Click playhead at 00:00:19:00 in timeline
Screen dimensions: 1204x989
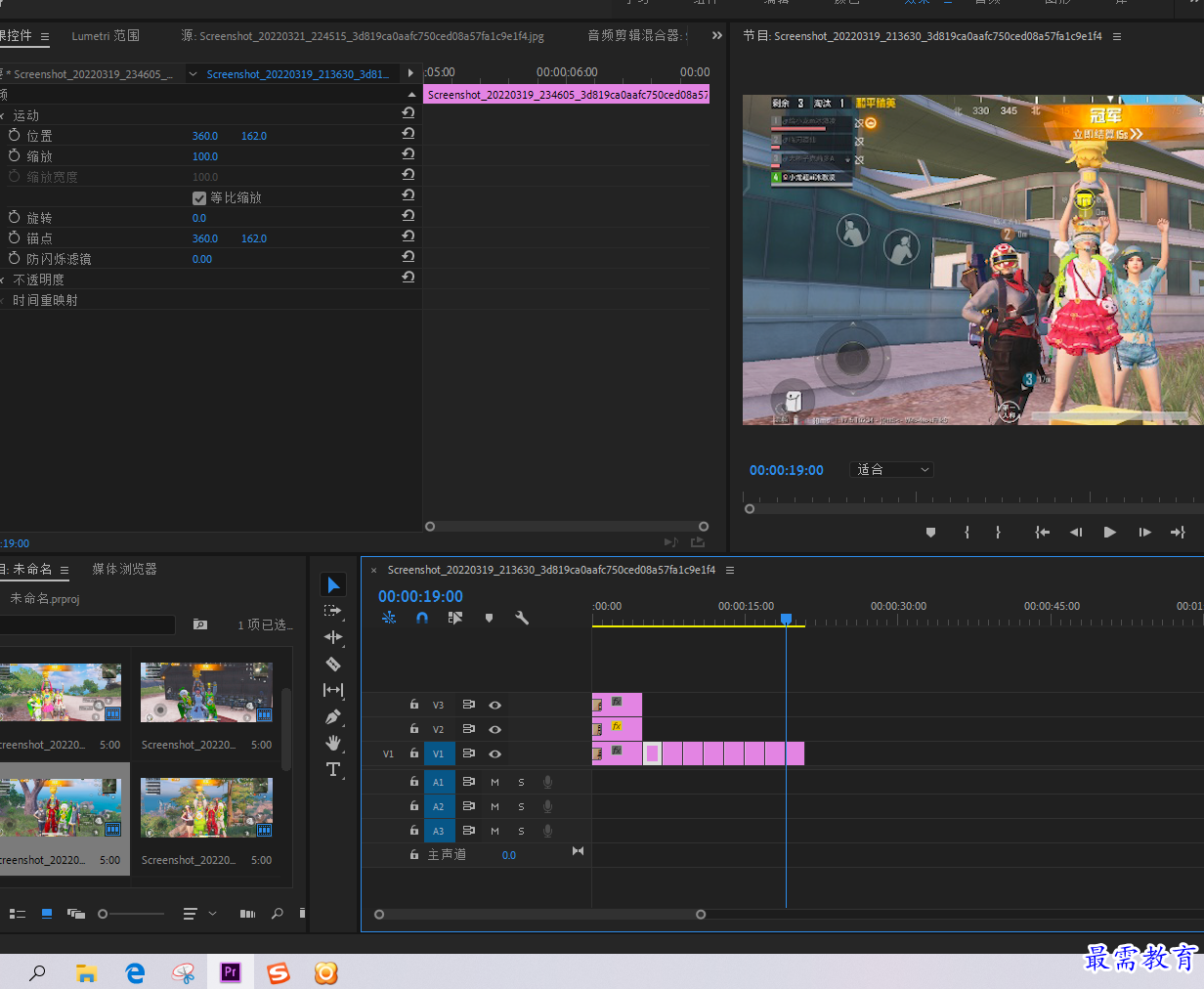click(786, 620)
